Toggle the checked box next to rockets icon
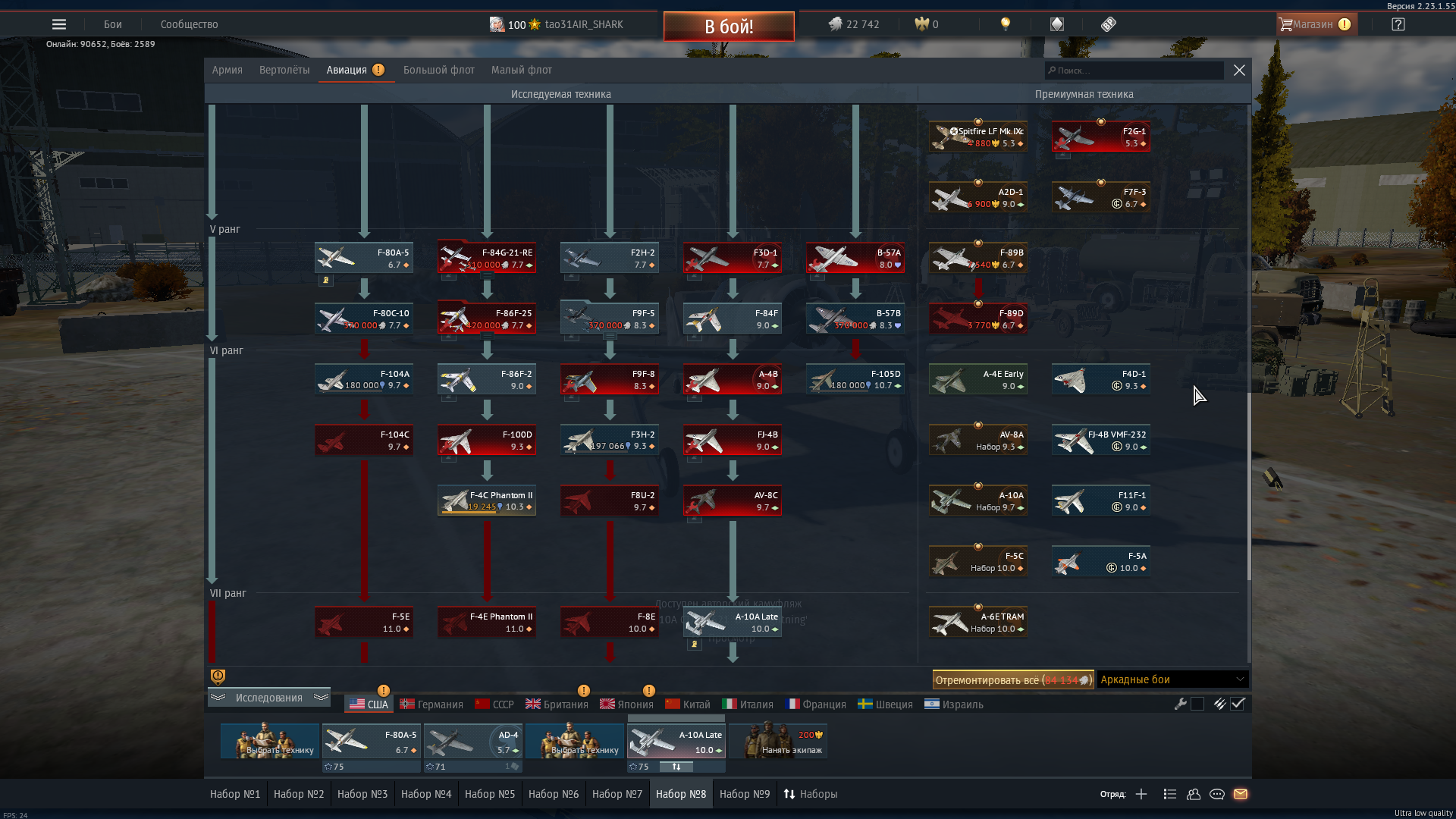Image resolution: width=1456 pixels, height=819 pixels. tap(1238, 704)
